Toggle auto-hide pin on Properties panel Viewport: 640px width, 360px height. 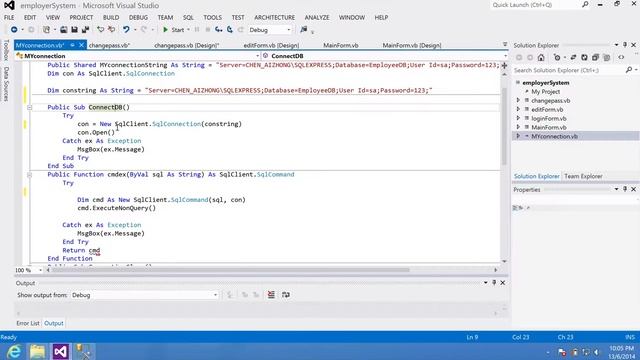(x=625, y=189)
